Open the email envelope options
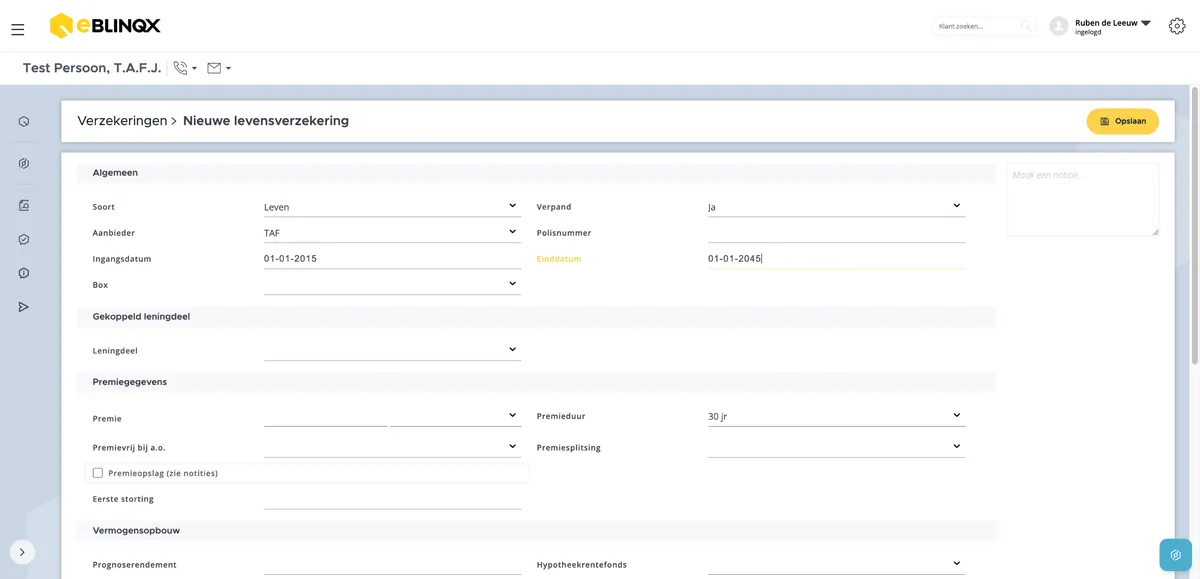This screenshot has height=579, width=1200. 219,68
